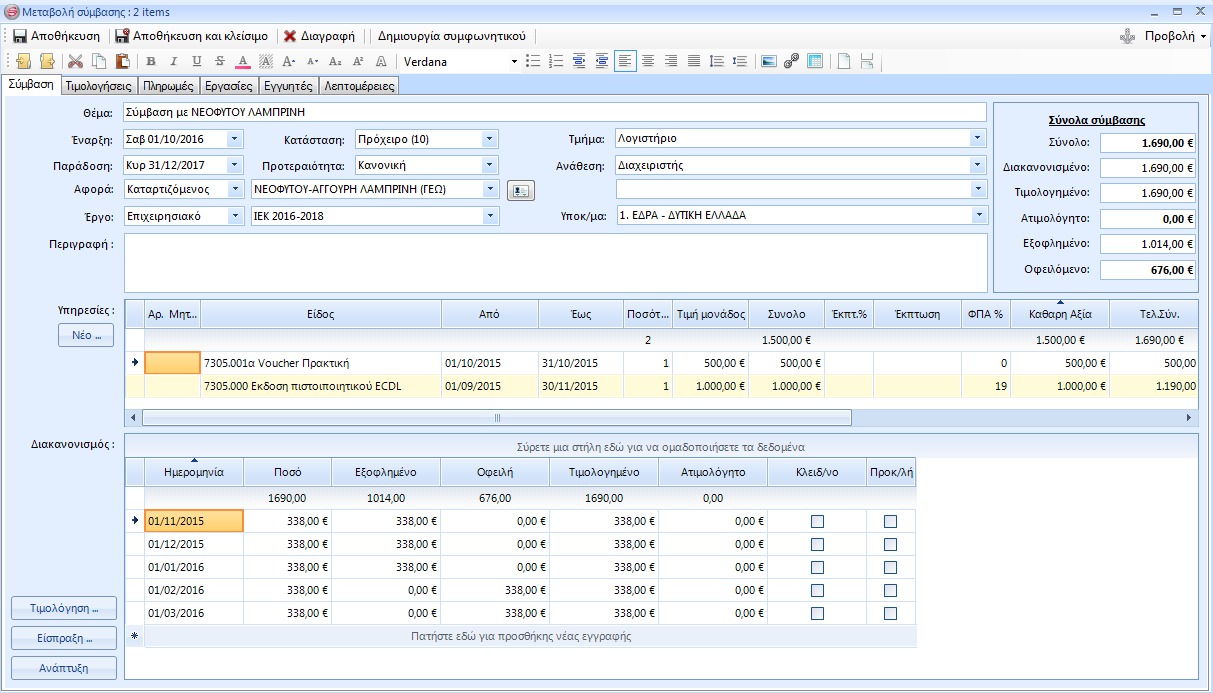This screenshot has width=1213, height=693.
Task: Click the Cut scissors icon
Action: point(75,62)
